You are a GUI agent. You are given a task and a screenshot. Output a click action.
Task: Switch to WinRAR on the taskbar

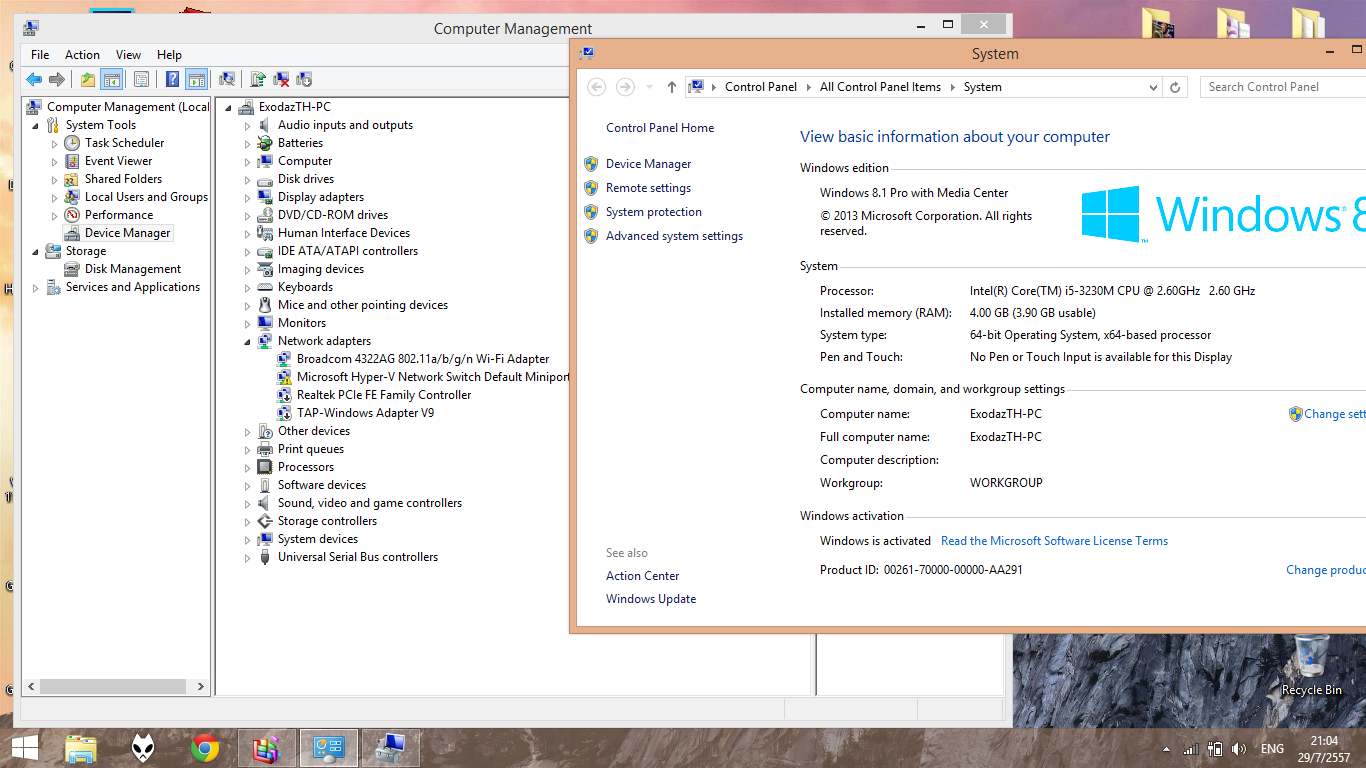pos(267,748)
